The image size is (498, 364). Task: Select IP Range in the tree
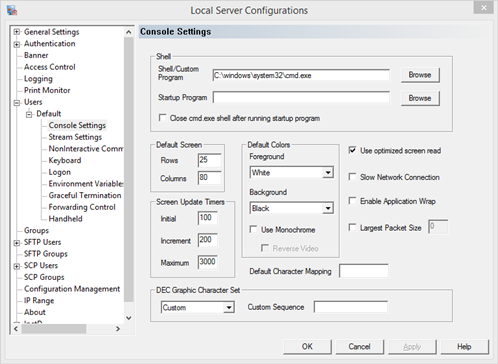39,300
